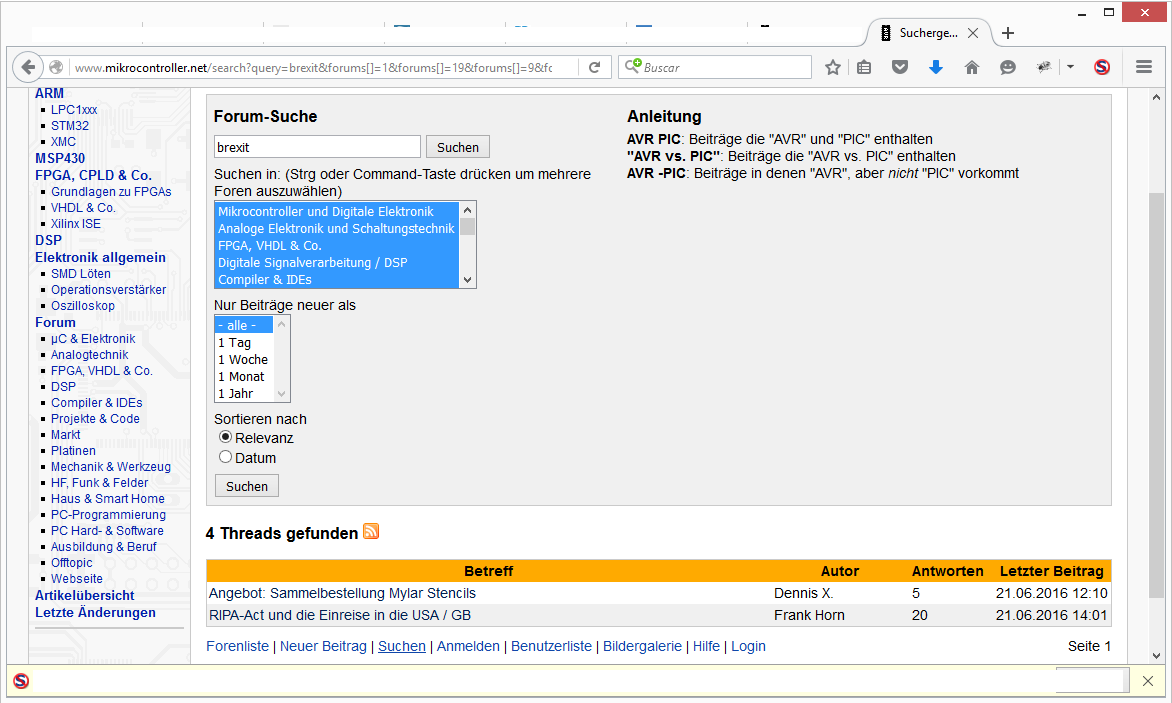
Task: Open the 'Haus & Smart Home' forum link
Action: point(108,498)
